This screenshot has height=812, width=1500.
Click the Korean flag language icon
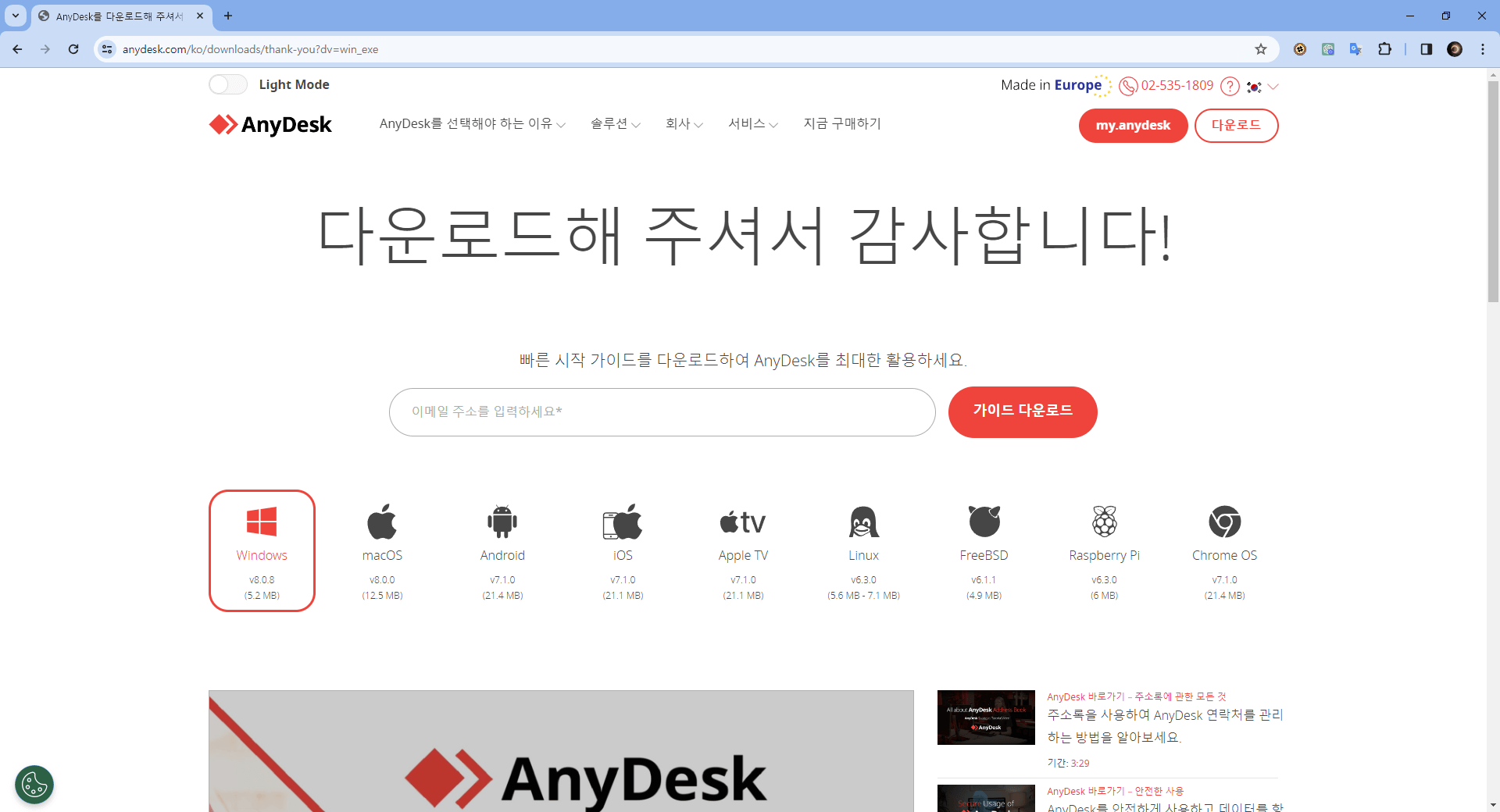coord(1254,87)
